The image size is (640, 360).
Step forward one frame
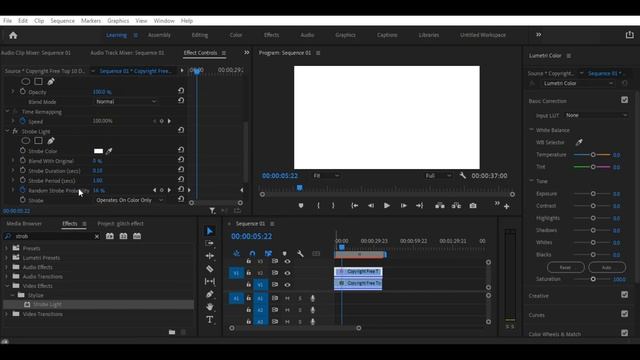coord(403,206)
